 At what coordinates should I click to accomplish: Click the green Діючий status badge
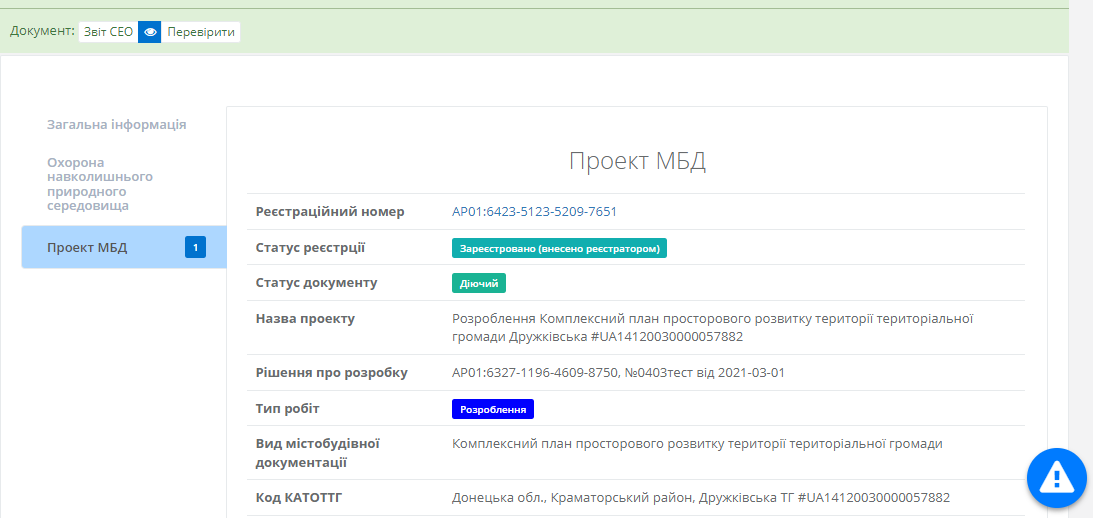pyautogui.click(x=479, y=283)
